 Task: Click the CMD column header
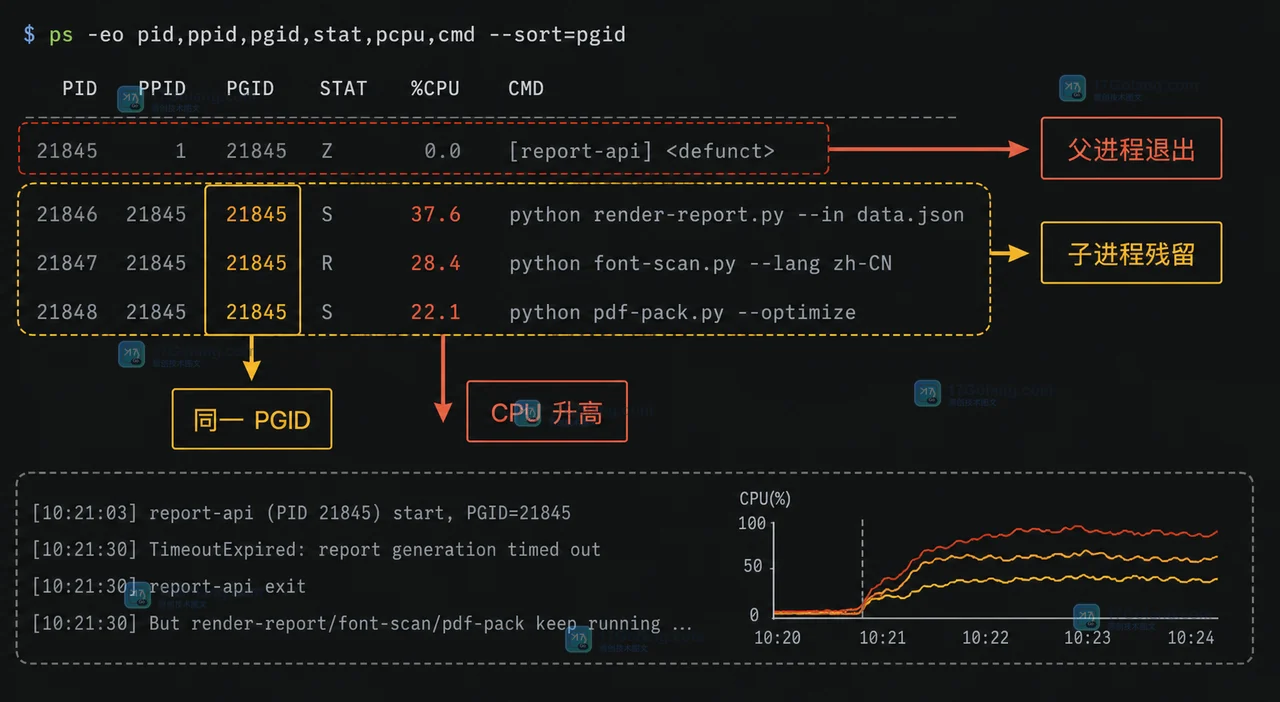point(526,88)
